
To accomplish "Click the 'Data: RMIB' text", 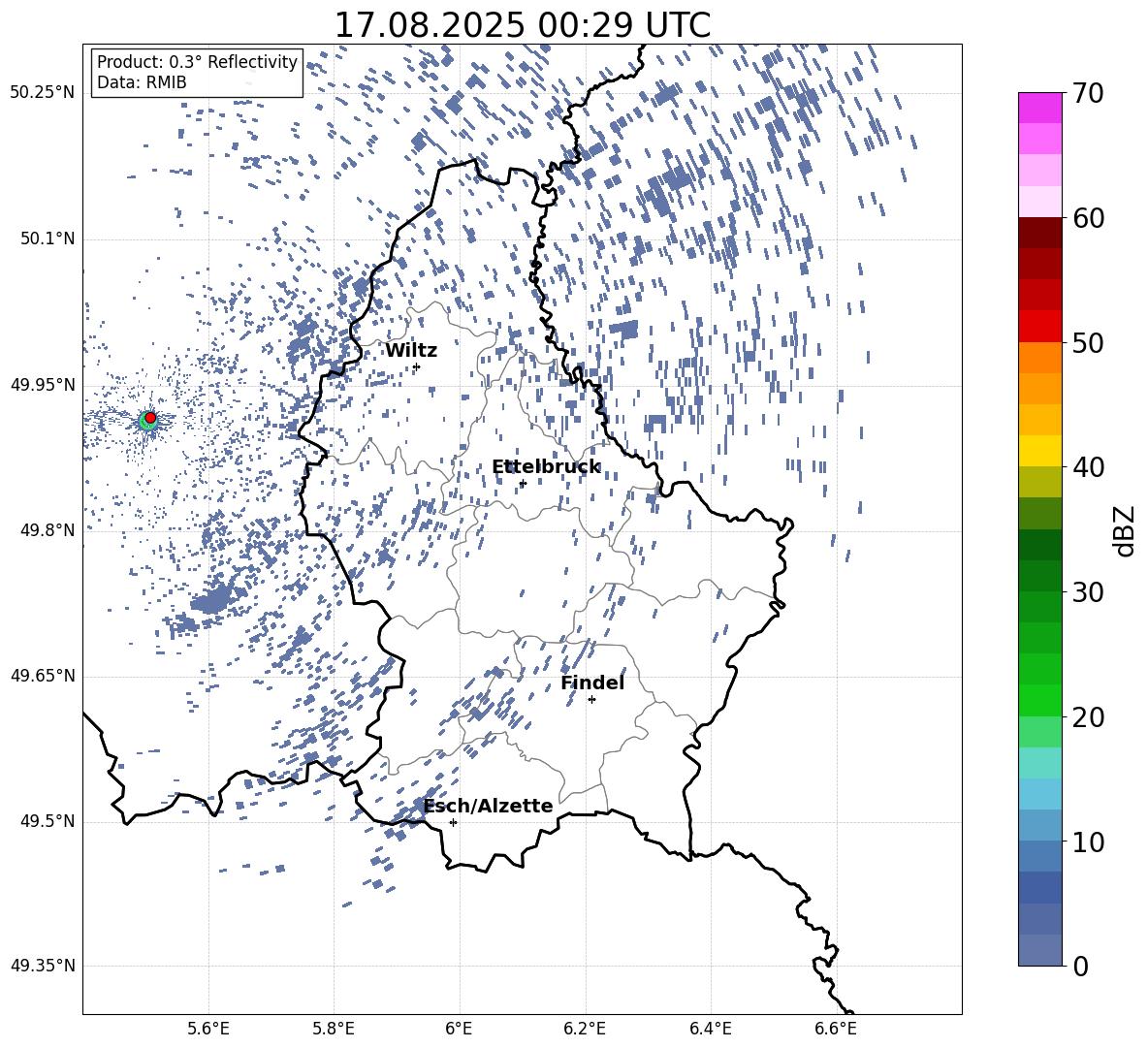I will pos(142,82).
